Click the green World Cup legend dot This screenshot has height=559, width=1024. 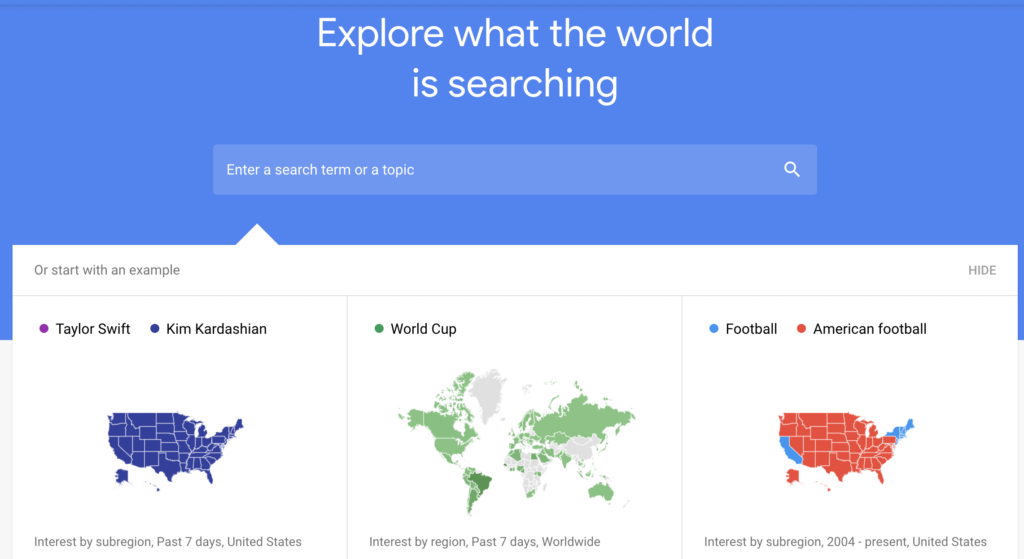pos(379,328)
